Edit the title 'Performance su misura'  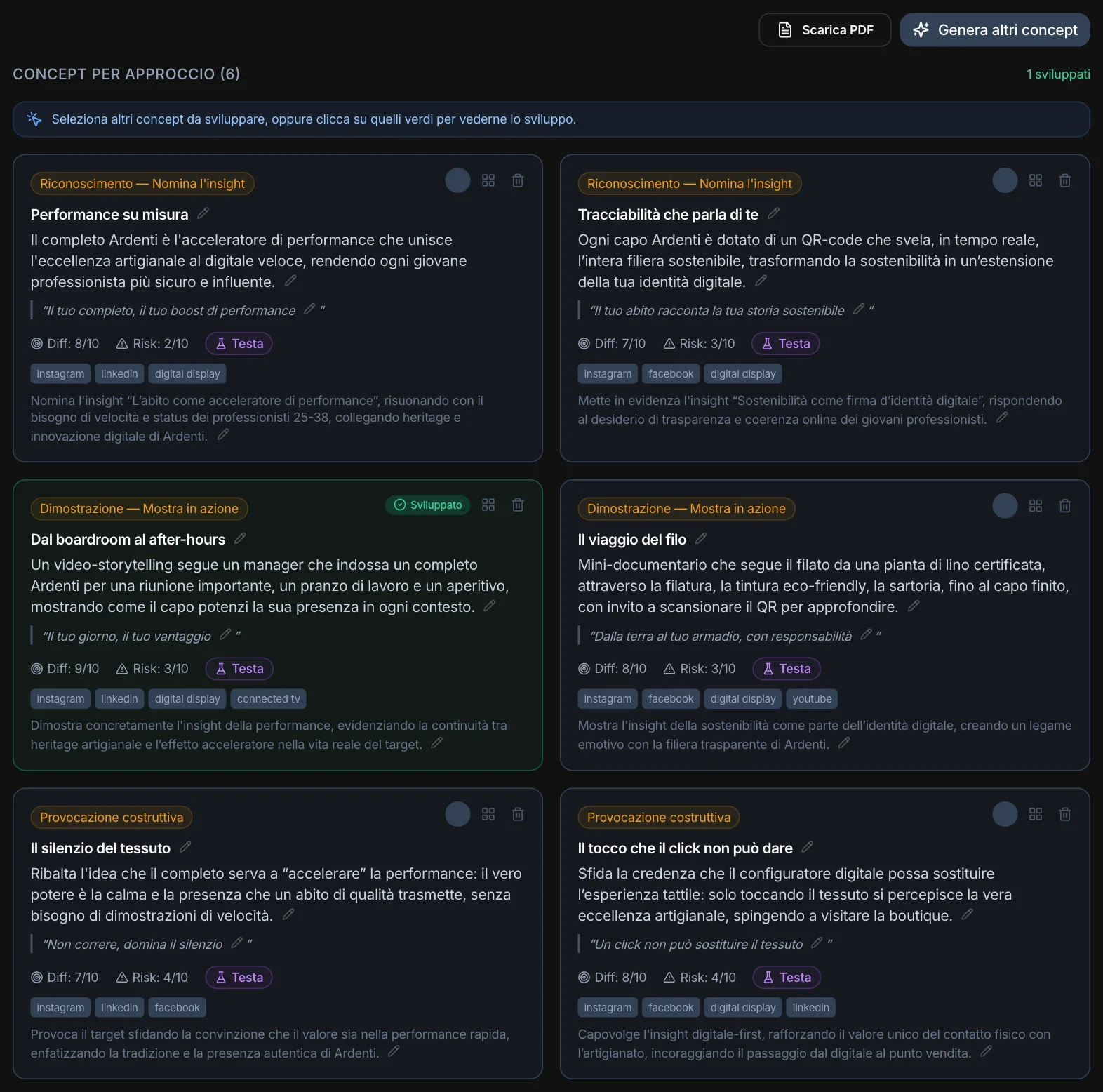[203, 213]
